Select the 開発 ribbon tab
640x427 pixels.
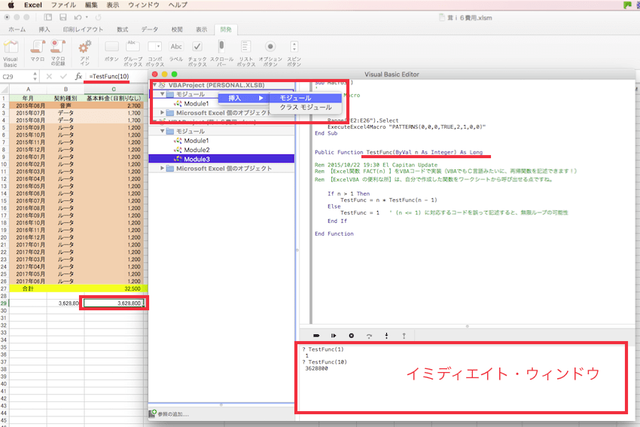pos(226,29)
